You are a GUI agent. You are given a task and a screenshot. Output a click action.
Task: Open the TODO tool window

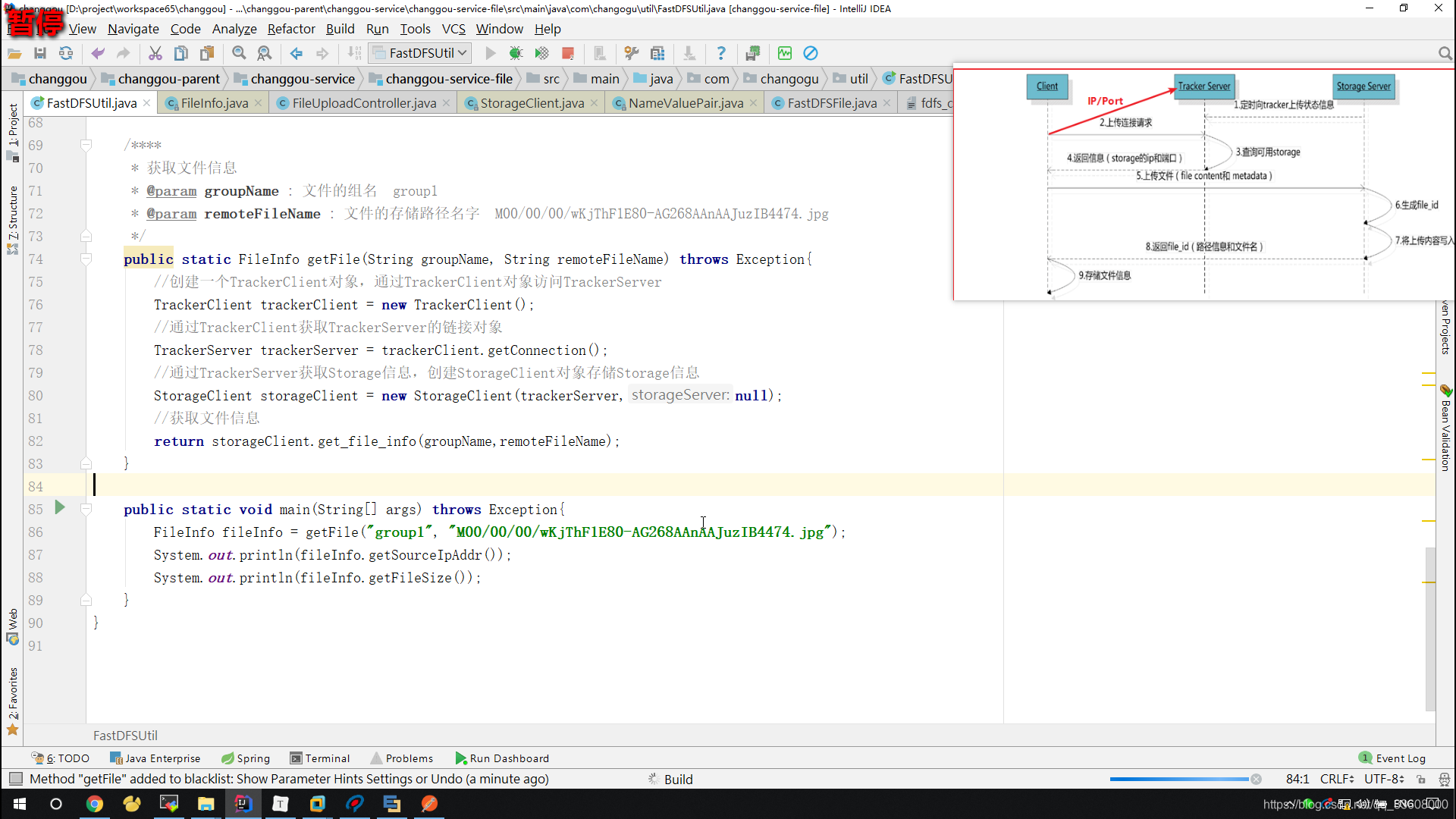[x=61, y=758]
